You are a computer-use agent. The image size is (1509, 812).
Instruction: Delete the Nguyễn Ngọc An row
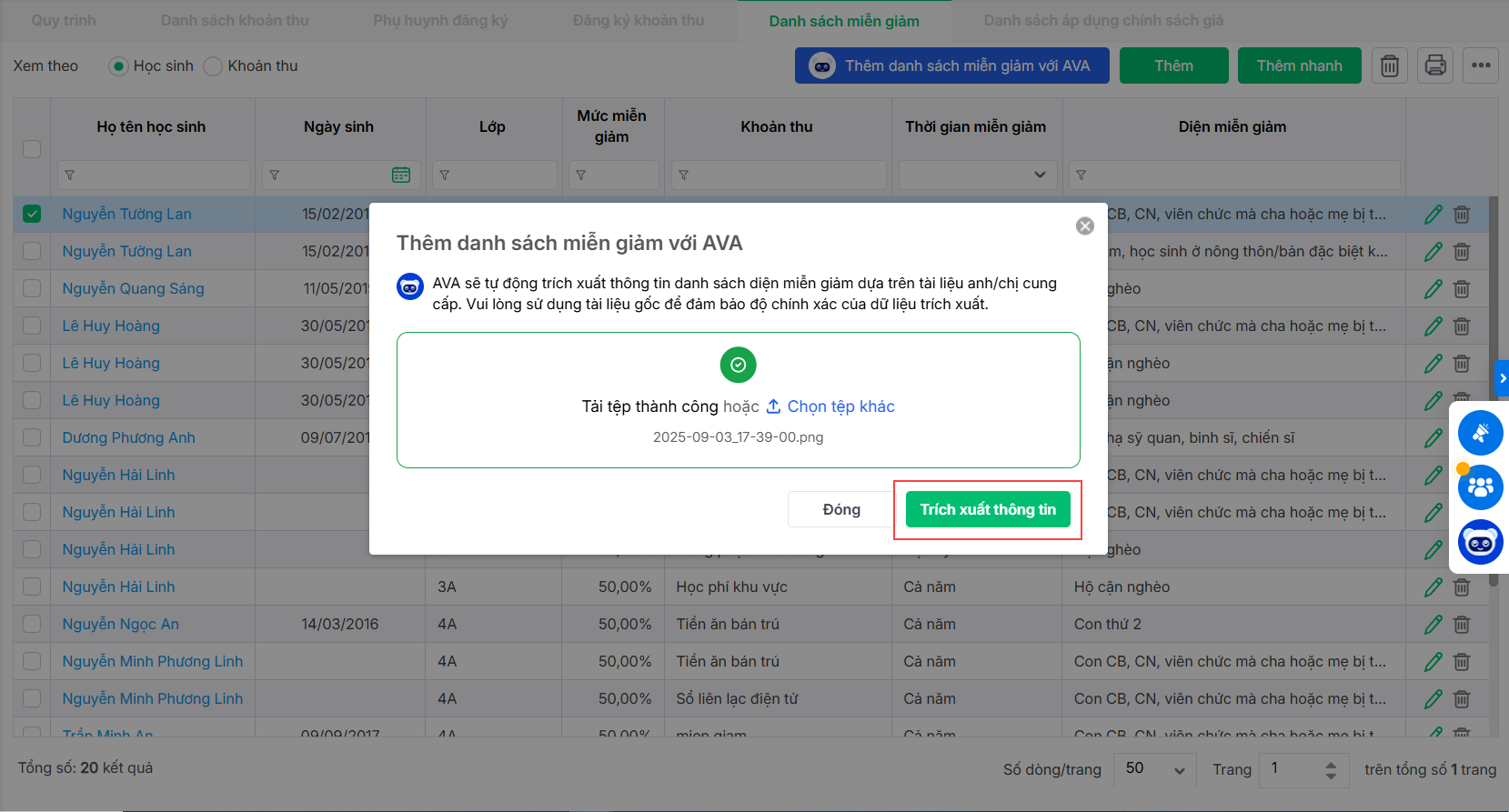point(1462,625)
